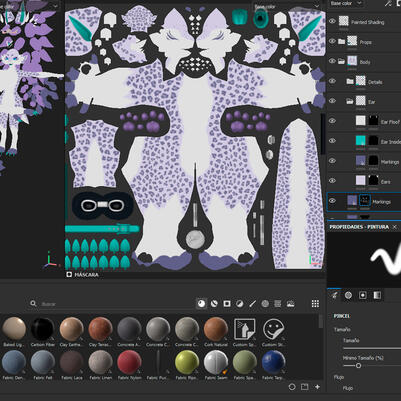
Task: Select the Baked Lighting material thumbnail
Action: click(x=14, y=329)
